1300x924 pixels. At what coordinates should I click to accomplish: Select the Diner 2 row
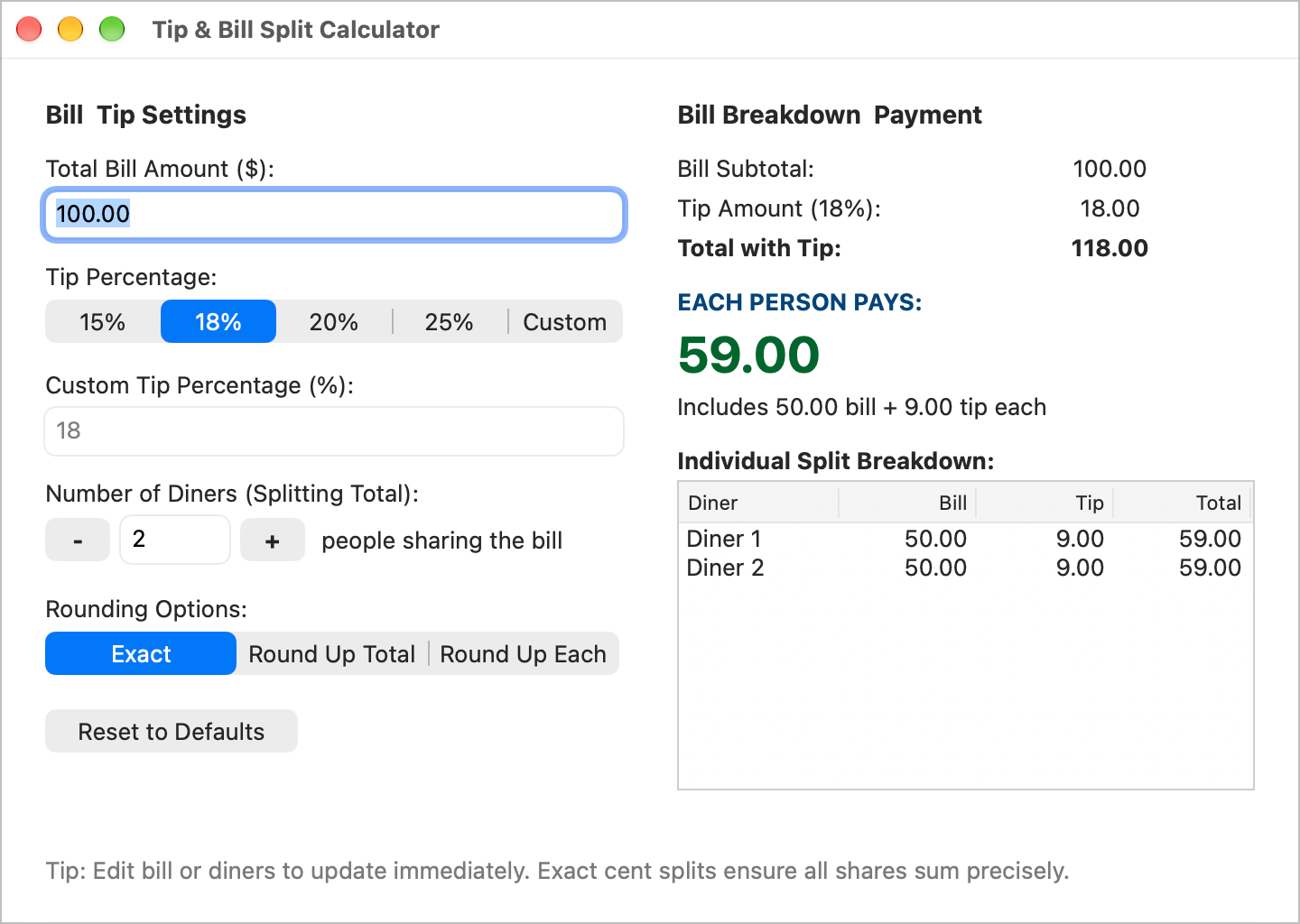[x=965, y=568]
